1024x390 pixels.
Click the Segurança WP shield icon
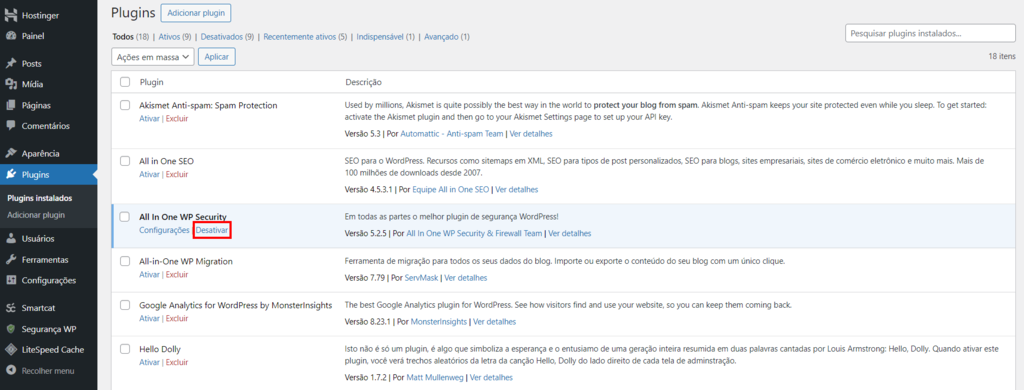(x=10, y=329)
